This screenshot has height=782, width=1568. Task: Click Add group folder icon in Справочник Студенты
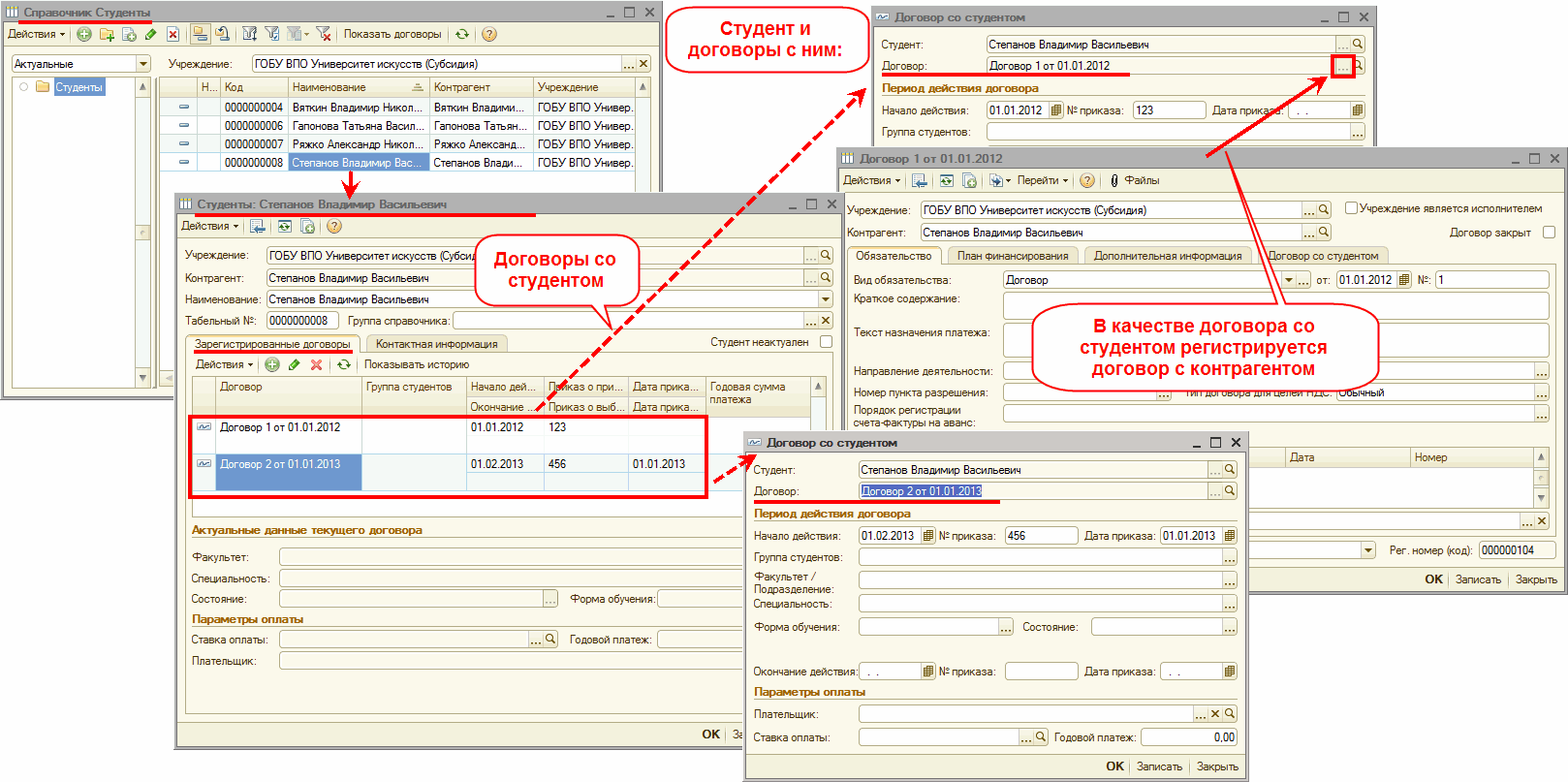[107, 34]
